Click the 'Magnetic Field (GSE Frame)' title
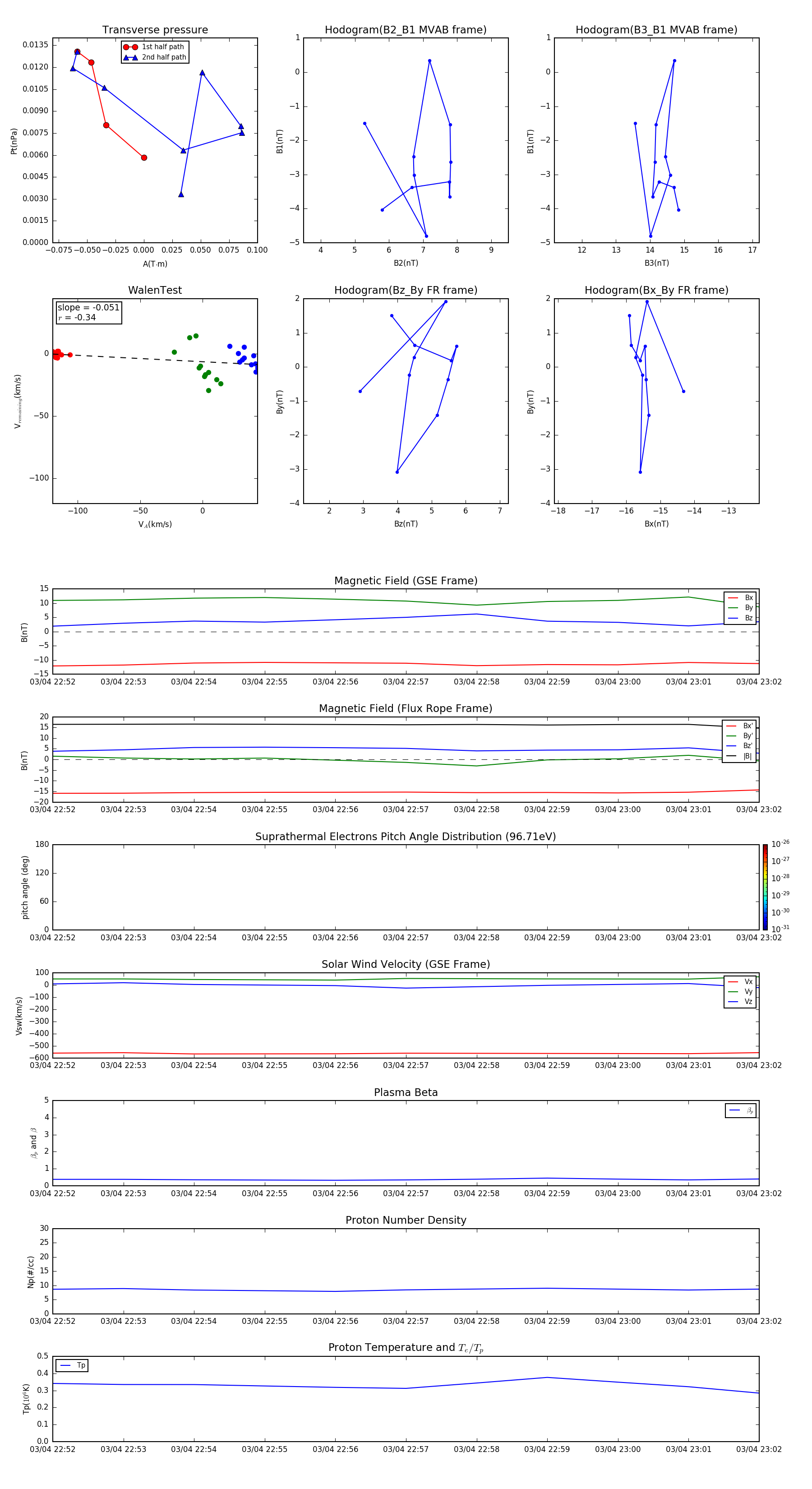Screen dimensions: 812x1489 406,580
